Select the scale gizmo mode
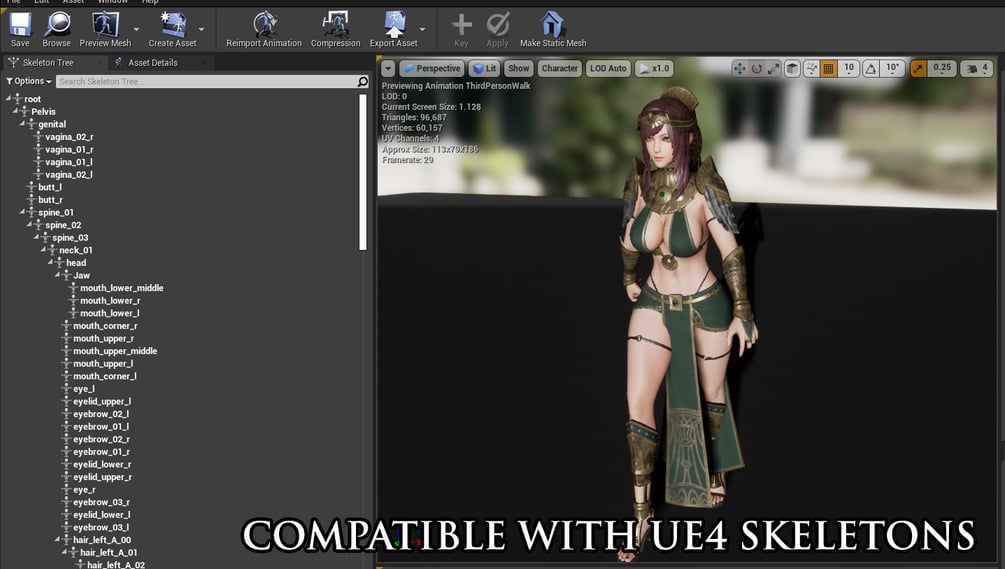The height and width of the screenshot is (569, 1005). (x=774, y=69)
